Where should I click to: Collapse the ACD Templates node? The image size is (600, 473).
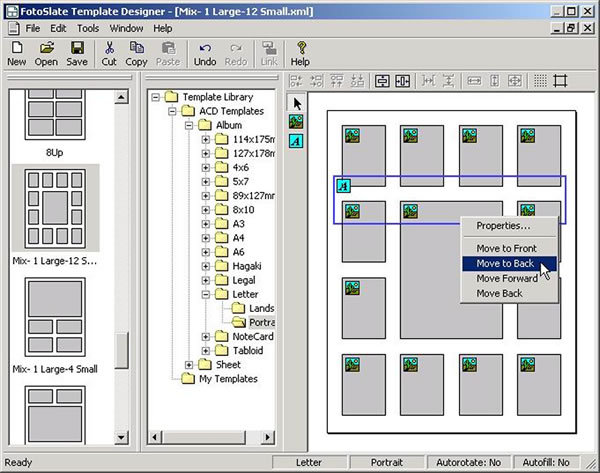172,111
